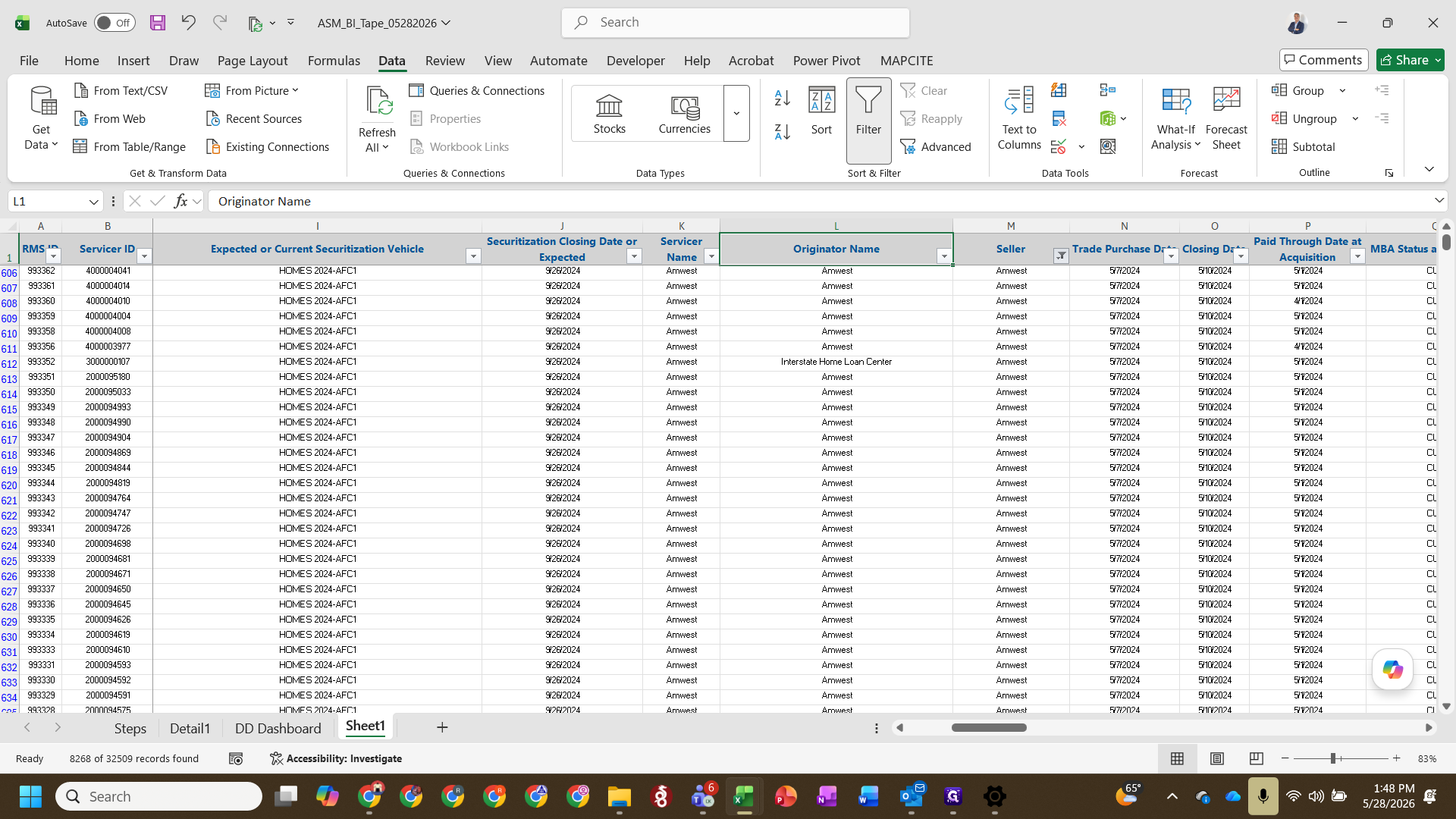Click zoom in plus button

(1396, 758)
